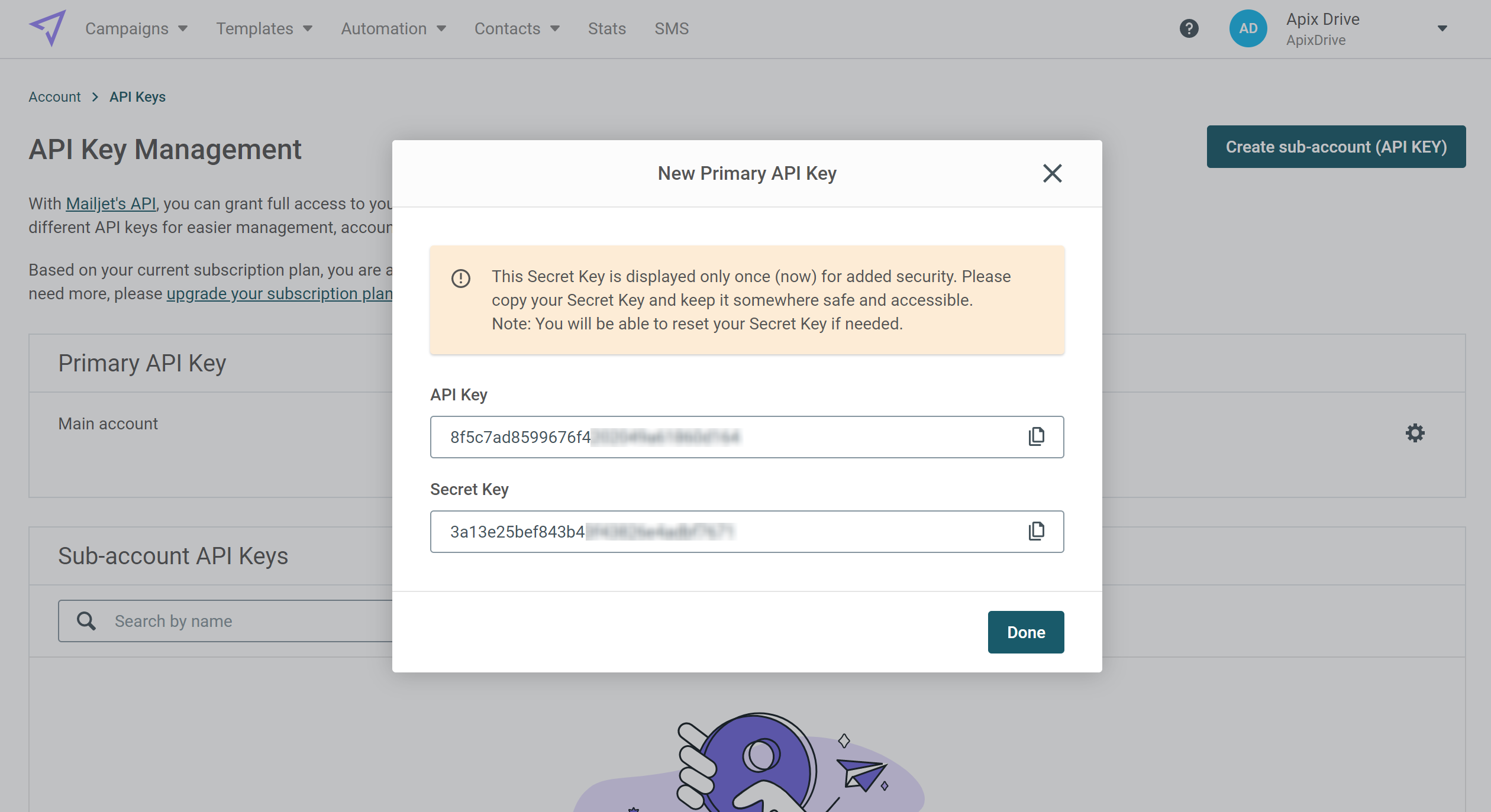Click the Create sub-account API KEY button
Image resolution: width=1491 pixels, height=812 pixels.
(1336, 146)
